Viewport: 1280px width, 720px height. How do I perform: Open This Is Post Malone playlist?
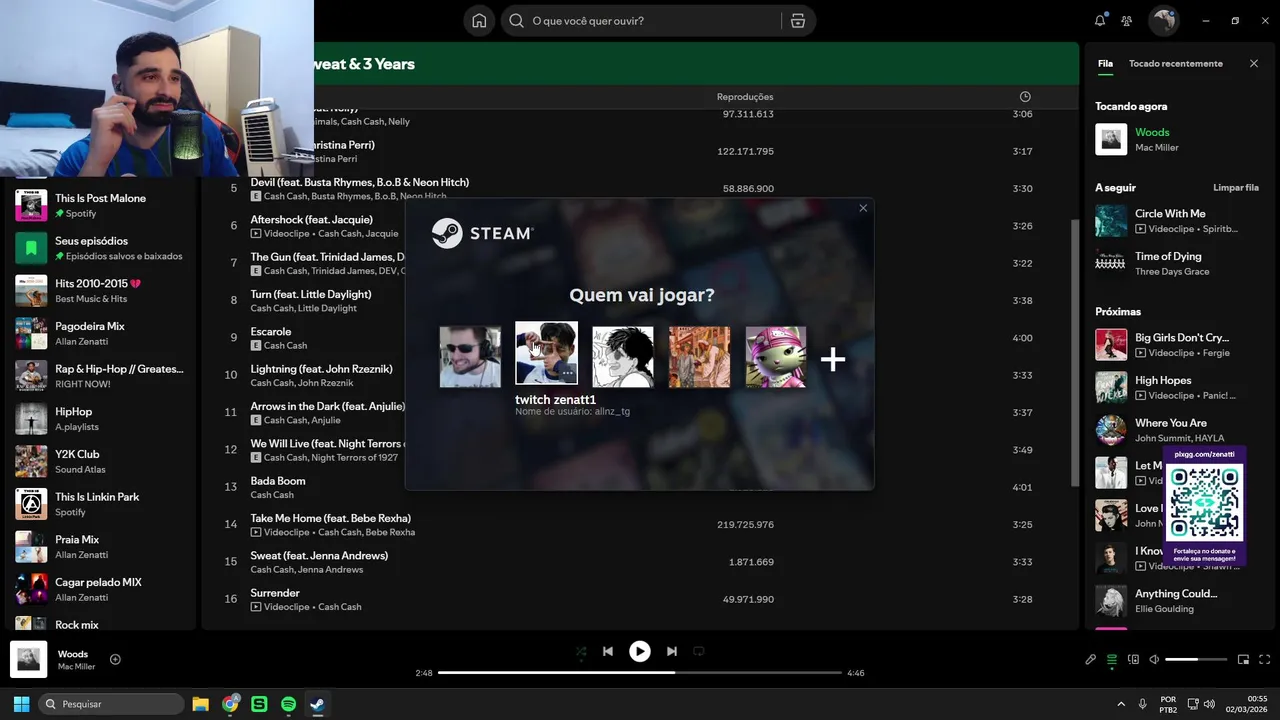(x=99, y=205)
